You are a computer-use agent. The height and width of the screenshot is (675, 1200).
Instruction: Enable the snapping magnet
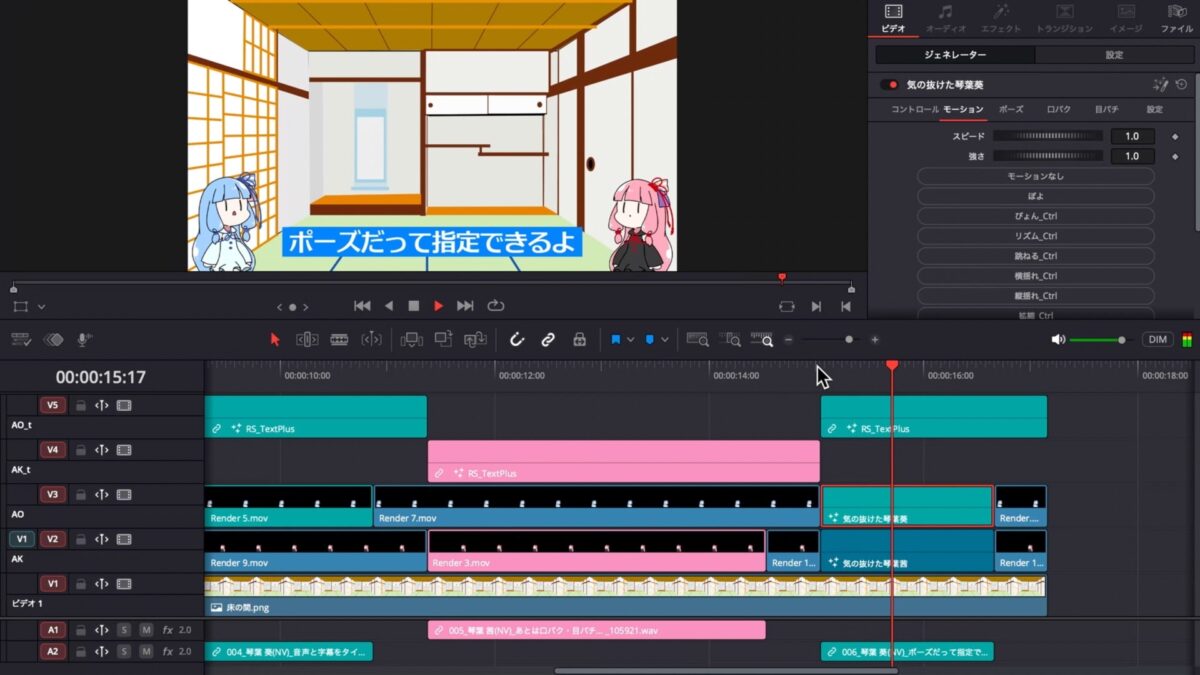pyautogui.click(x=517, y=340)
